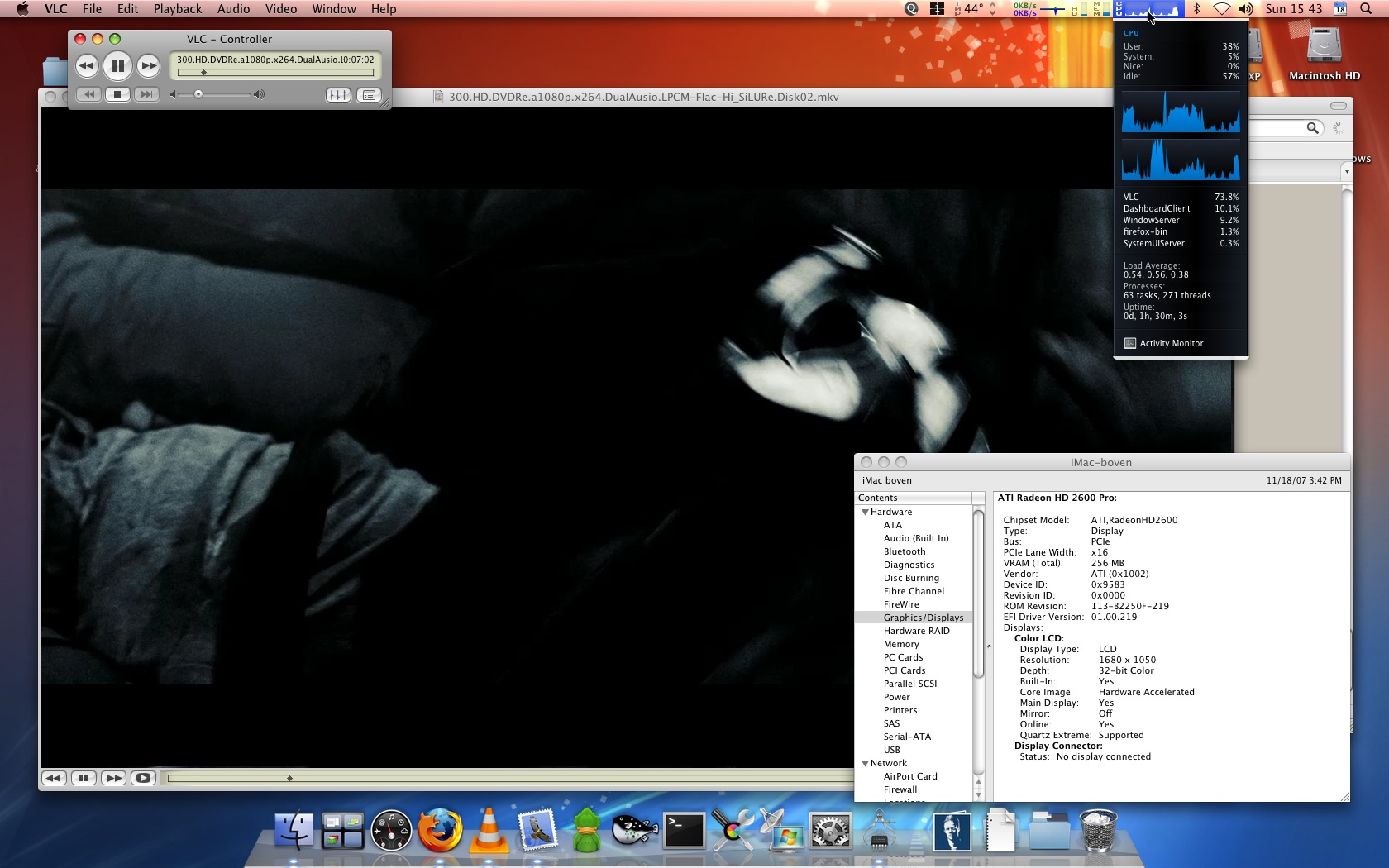The image size is (1389, 868).
Task: Open the Trash in the Dock
Action: point(1097,830)
